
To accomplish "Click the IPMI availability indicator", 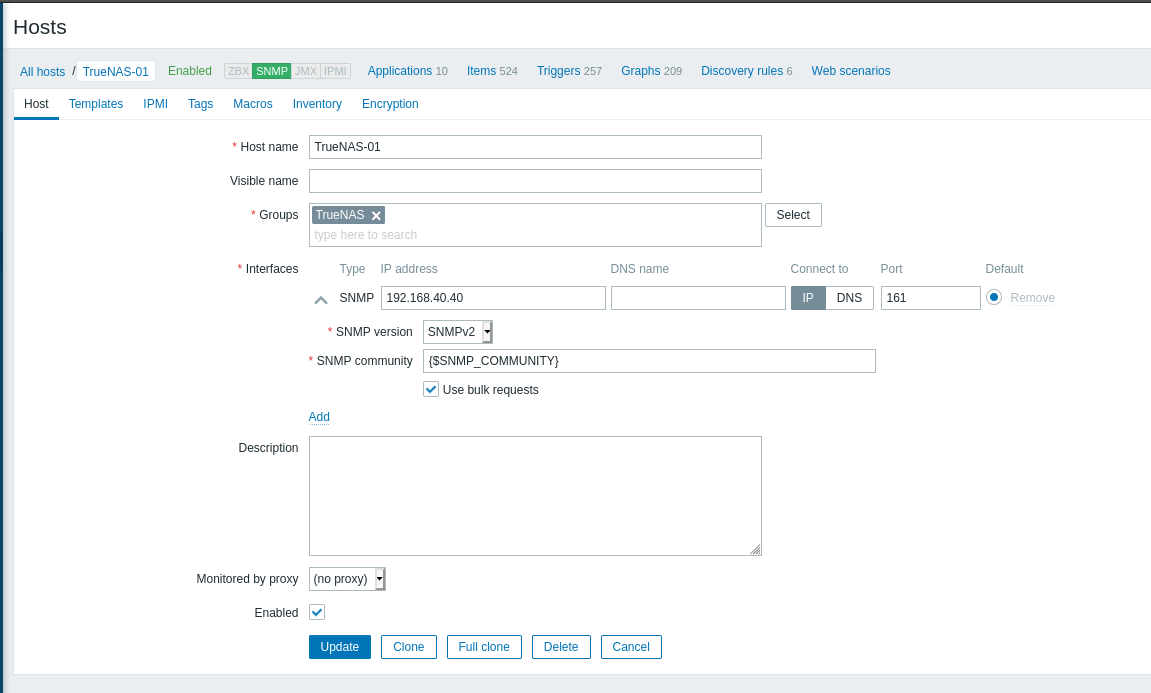I will tap(335, 71).
